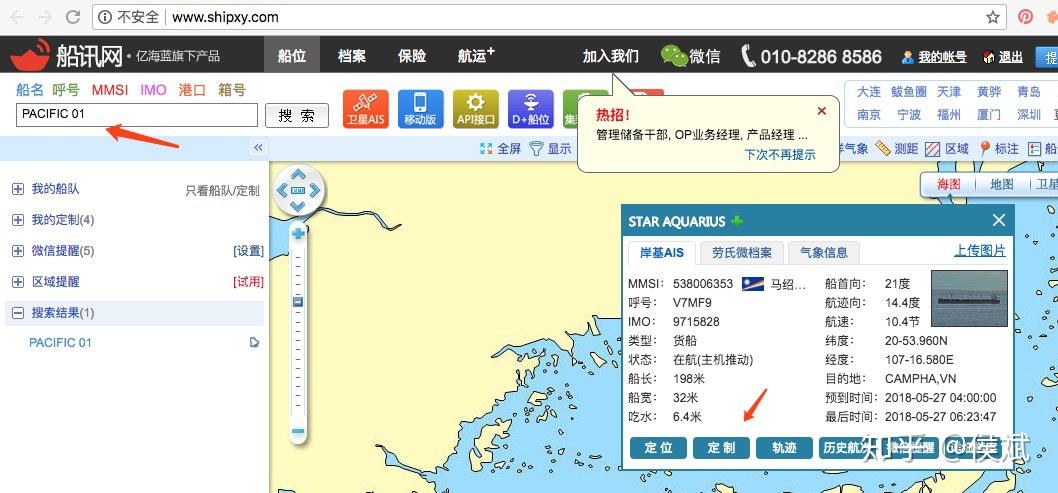This screenshot has width=1058, height=493.
Task: Expand the 微信提醒(5) section
Action: point(18,251)
